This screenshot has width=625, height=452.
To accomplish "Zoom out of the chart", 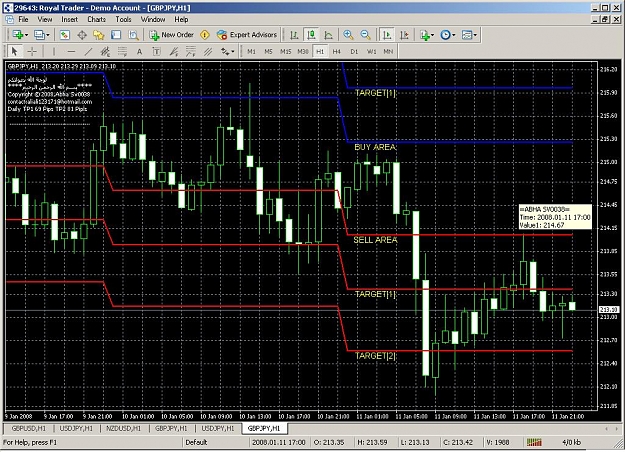I will pos(366,35).
